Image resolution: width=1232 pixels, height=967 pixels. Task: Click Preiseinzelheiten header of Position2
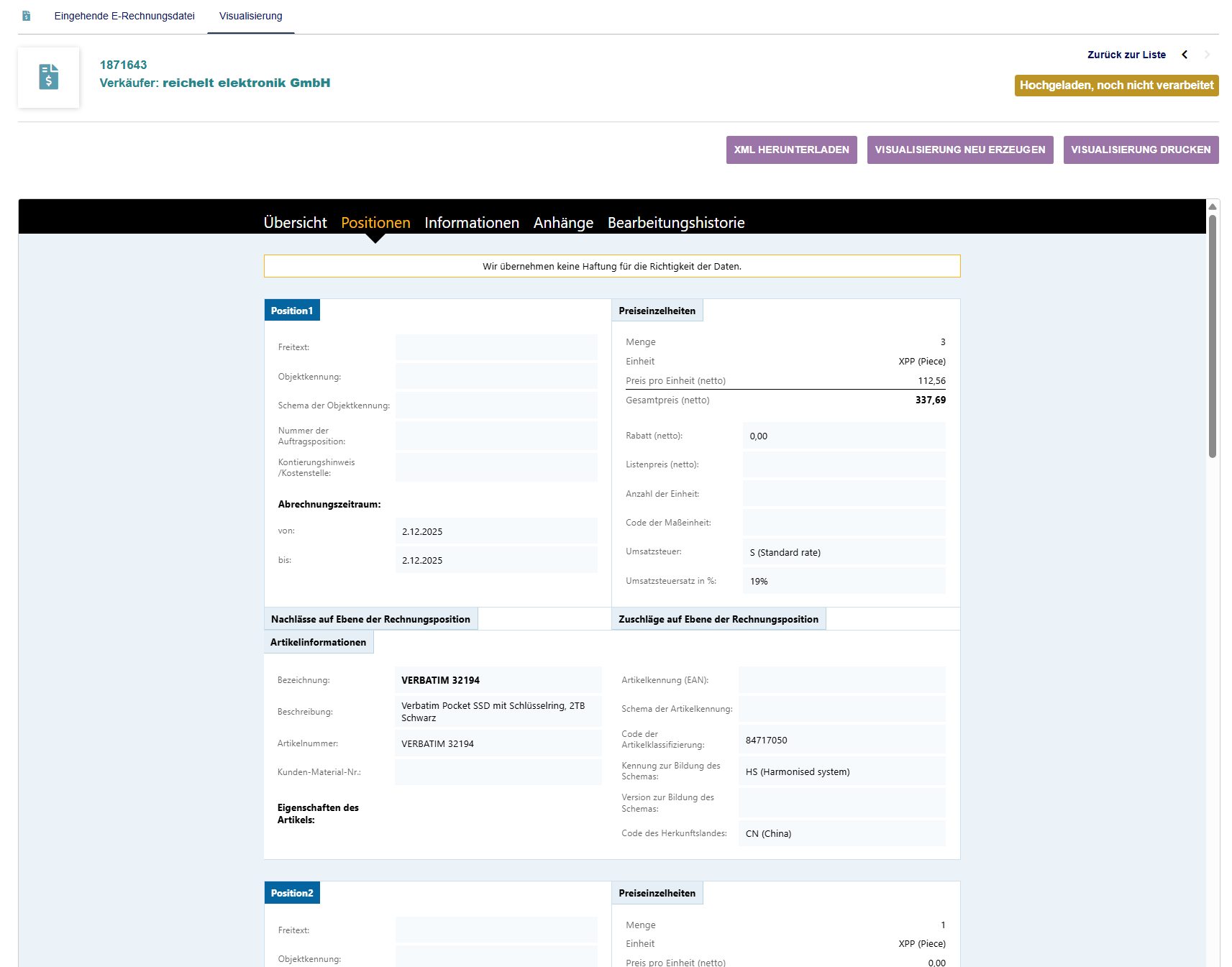coord(657,893)
